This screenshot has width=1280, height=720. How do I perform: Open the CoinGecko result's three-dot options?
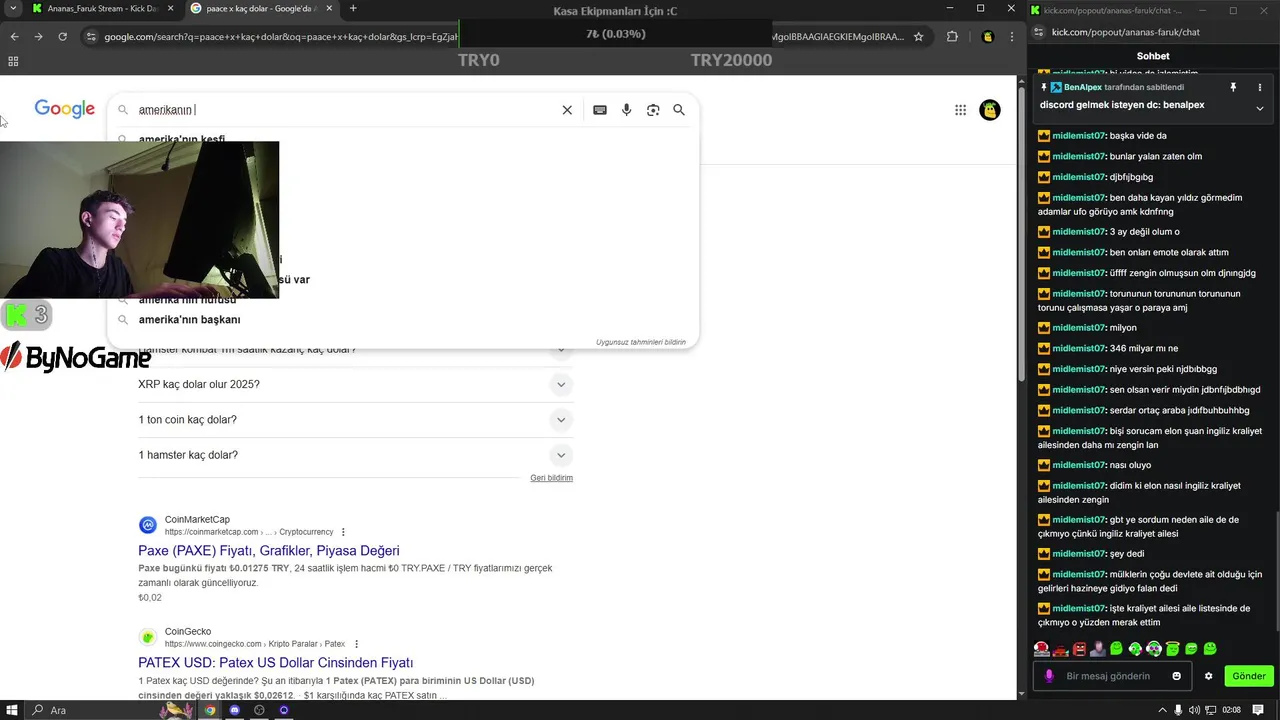pos(356,644)
